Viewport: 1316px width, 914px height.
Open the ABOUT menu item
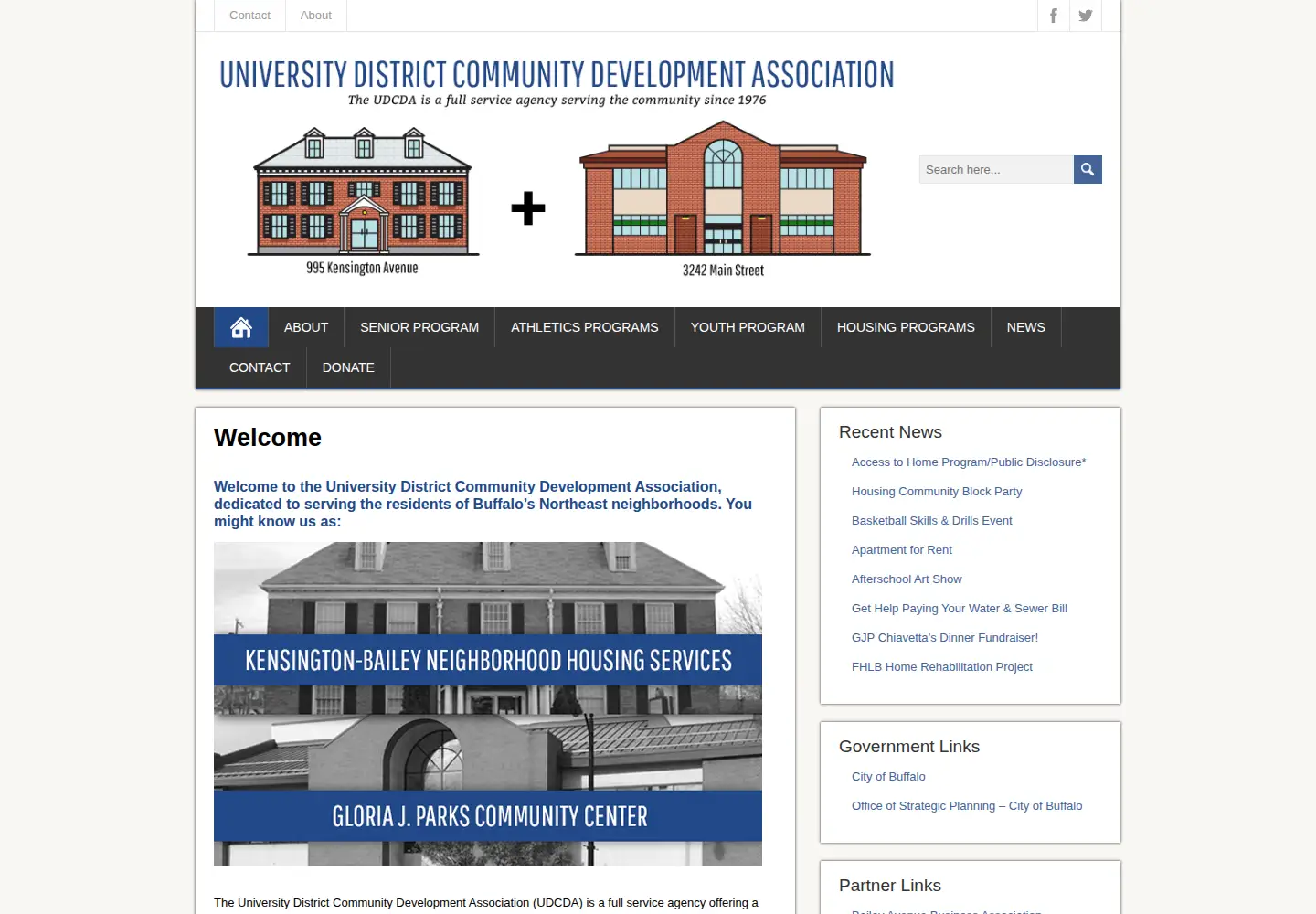[306, 327]
